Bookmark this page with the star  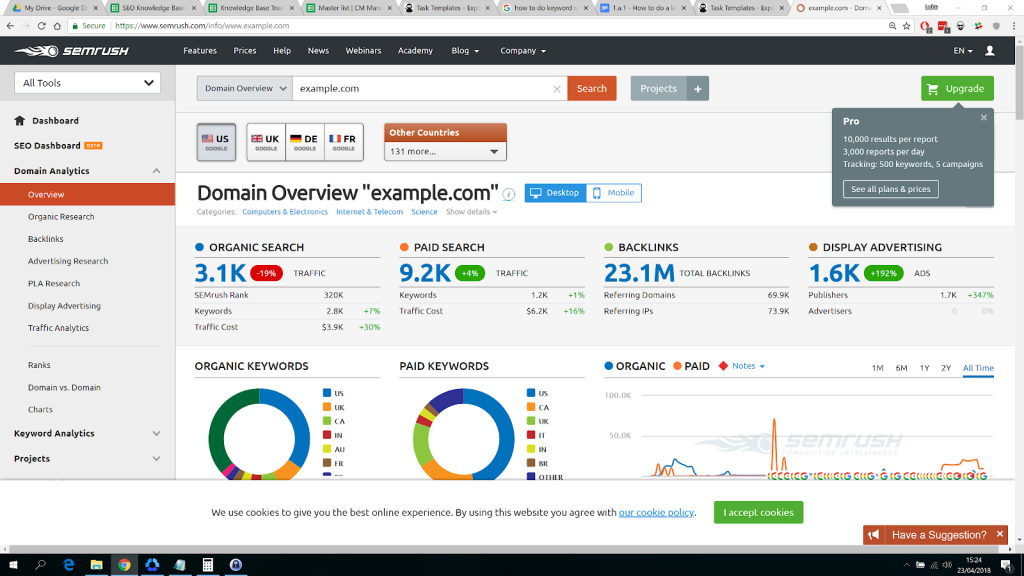pyautogui.click(x=906, y=26)
